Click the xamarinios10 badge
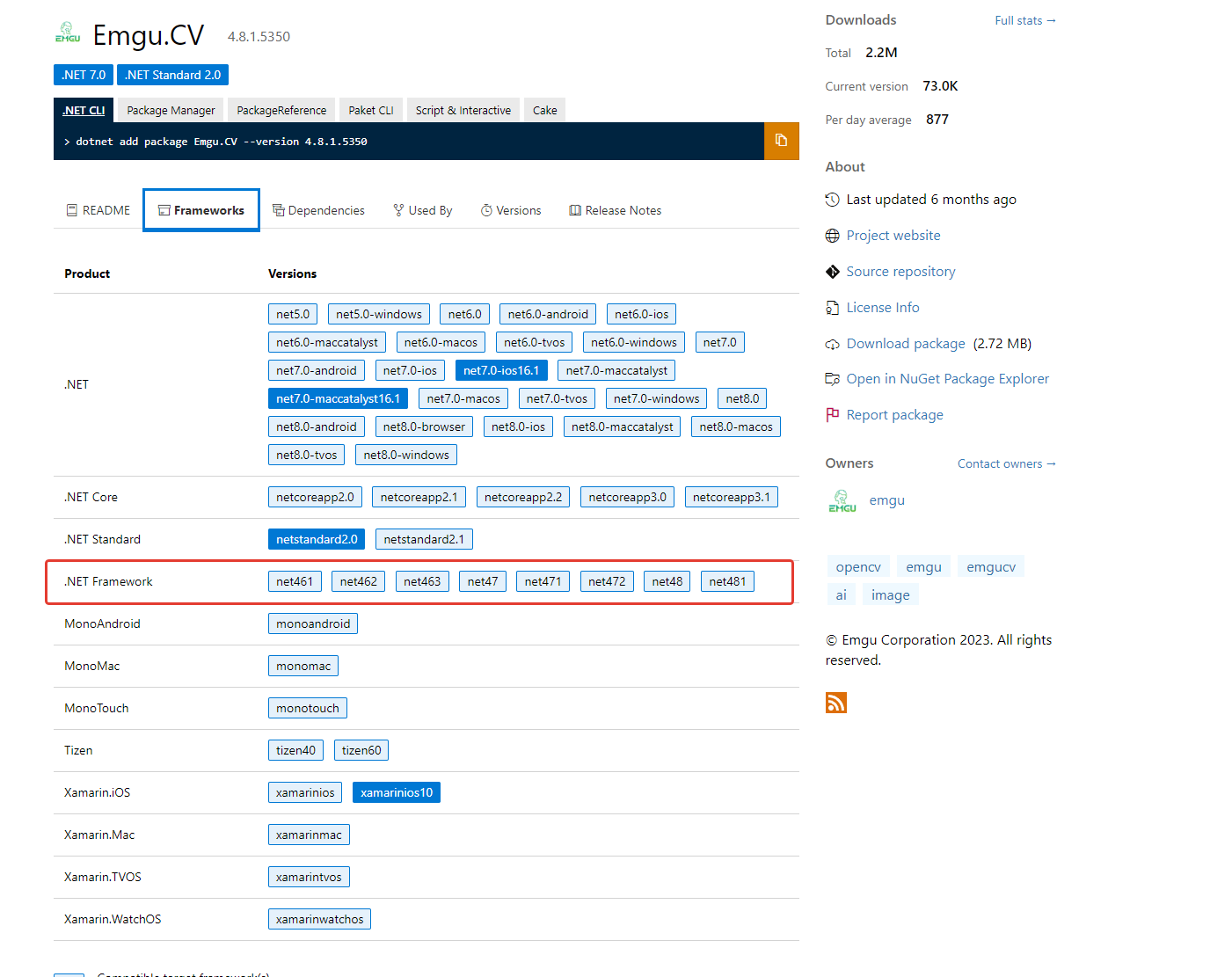Image resolution: width=1232 pixels, height=977 pixels. coord(397,792)
